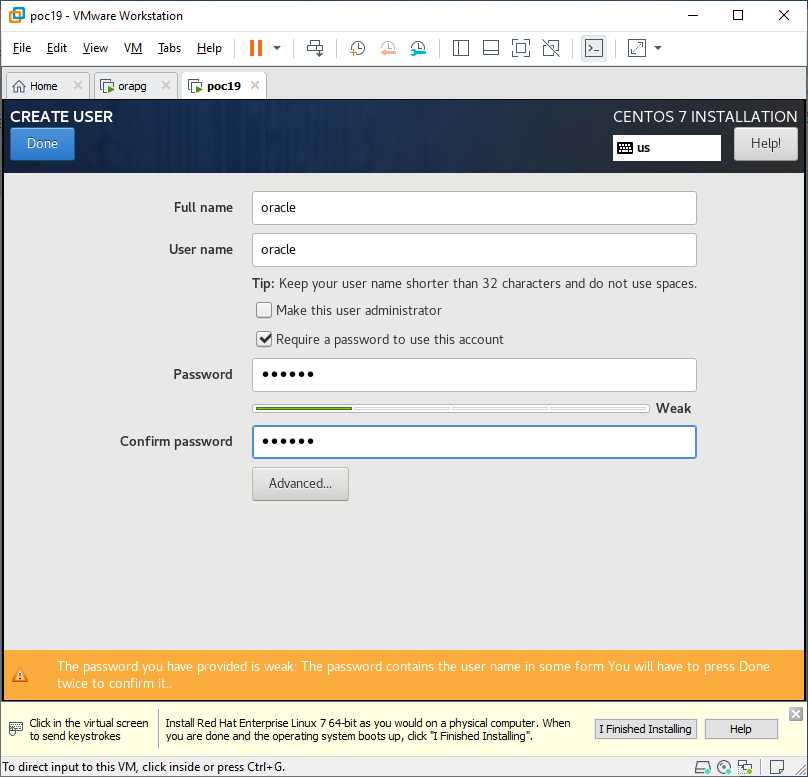
Task: Open the Tabs menu
Action: [x=169, y=48]
